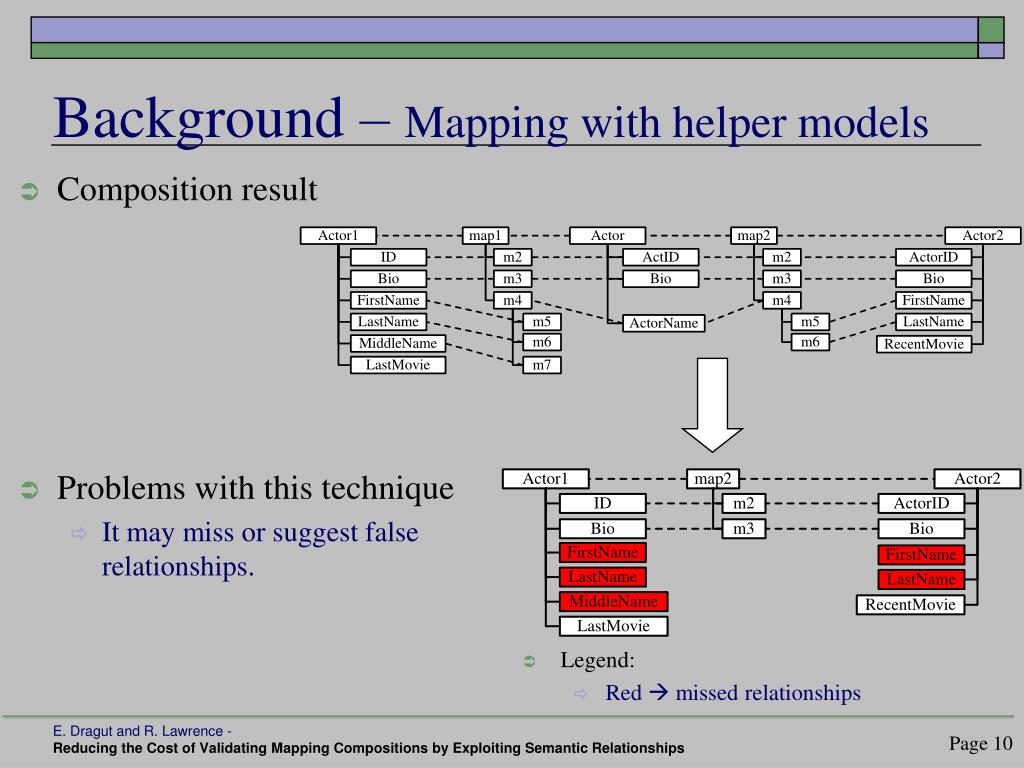Select "ActorID" in the lower diagram

921,504
